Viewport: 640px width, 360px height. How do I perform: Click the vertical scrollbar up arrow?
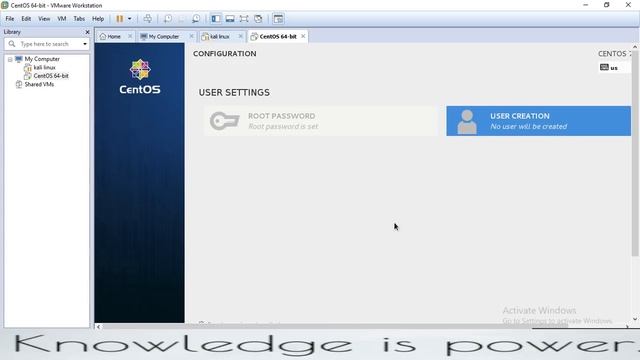click(635, 47)
